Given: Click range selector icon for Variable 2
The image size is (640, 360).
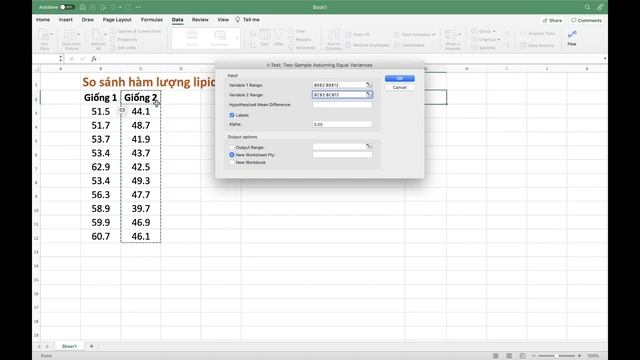Looking at the screenshot, I should pos(369,94).
